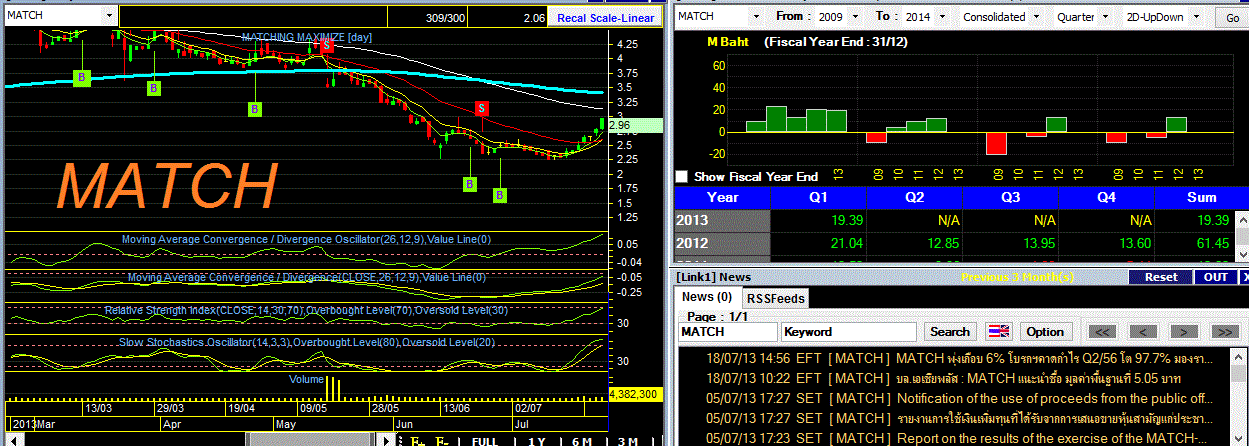Click the green B marker below 29/03

[x=154, y=88]
